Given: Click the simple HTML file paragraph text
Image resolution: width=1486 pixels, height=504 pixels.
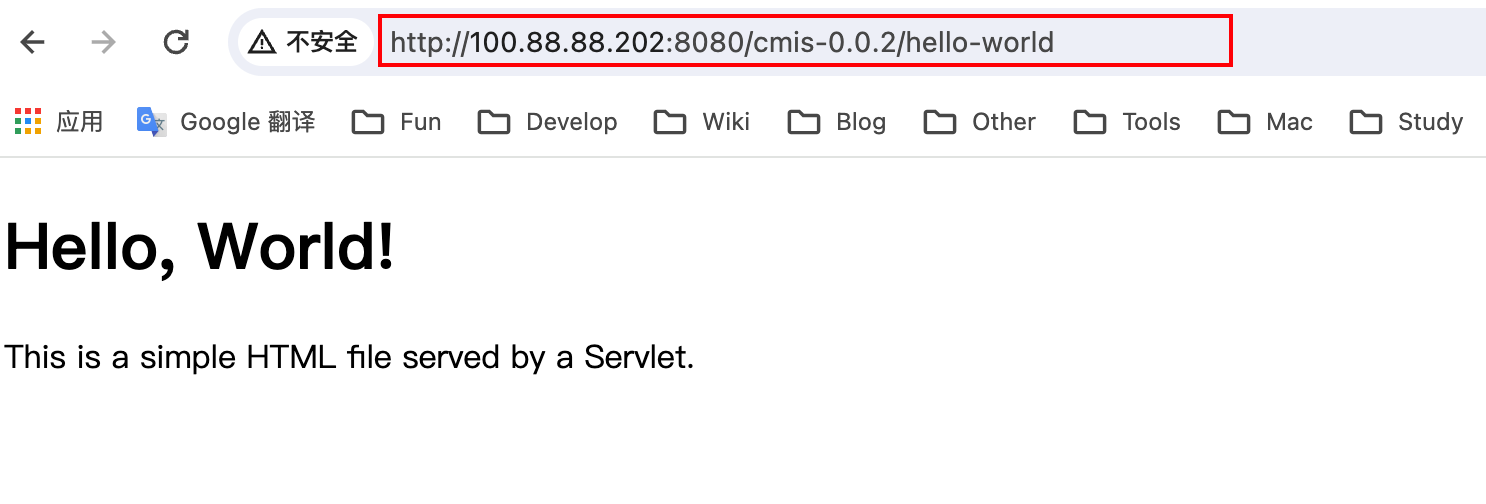Looking at the screenshot, I should (349, 356).
